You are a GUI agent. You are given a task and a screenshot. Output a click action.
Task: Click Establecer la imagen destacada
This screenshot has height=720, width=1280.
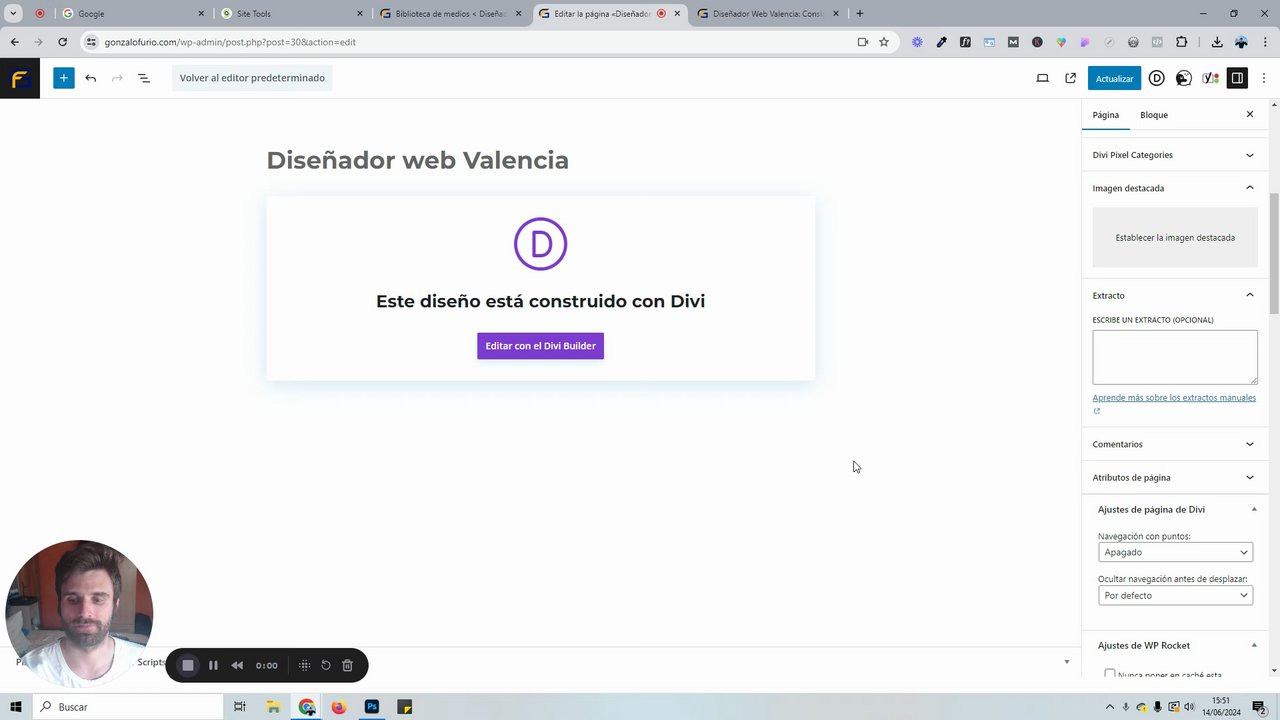(1175, 238)
